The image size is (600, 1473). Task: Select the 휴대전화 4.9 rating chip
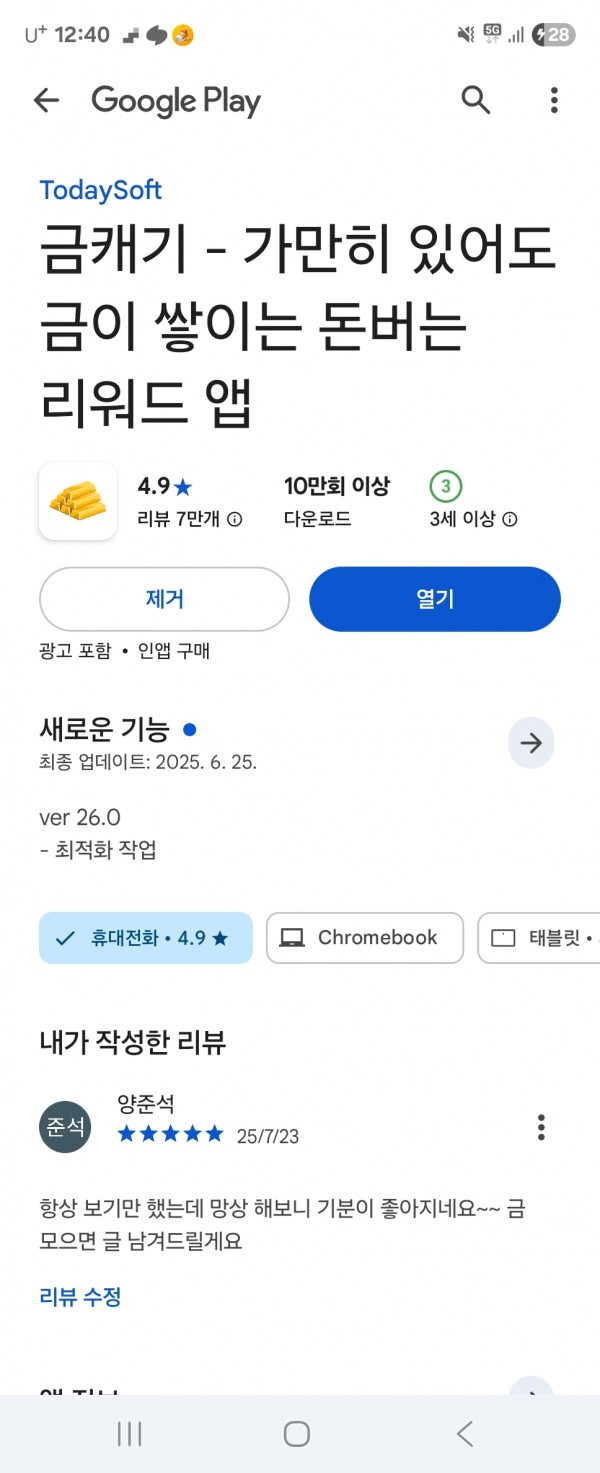(x=146, y=938)
